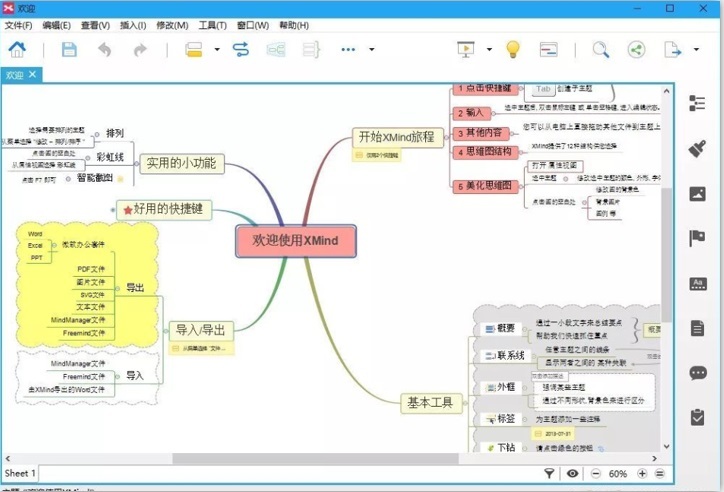The height and width of the screenshot is (492, 724).
Task: Select the central topic 欢迎使用XMind
Action: click(296, 240)
